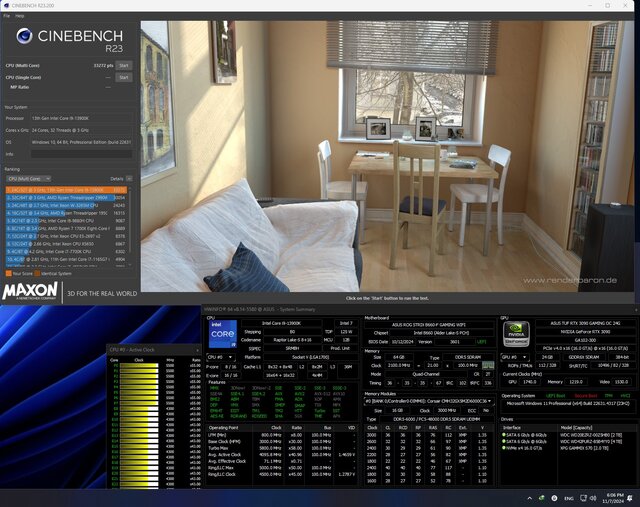Screen dimensions: 640x507
Task: Open the GPU #0 selector dropdown
Action: pos(517,357)
